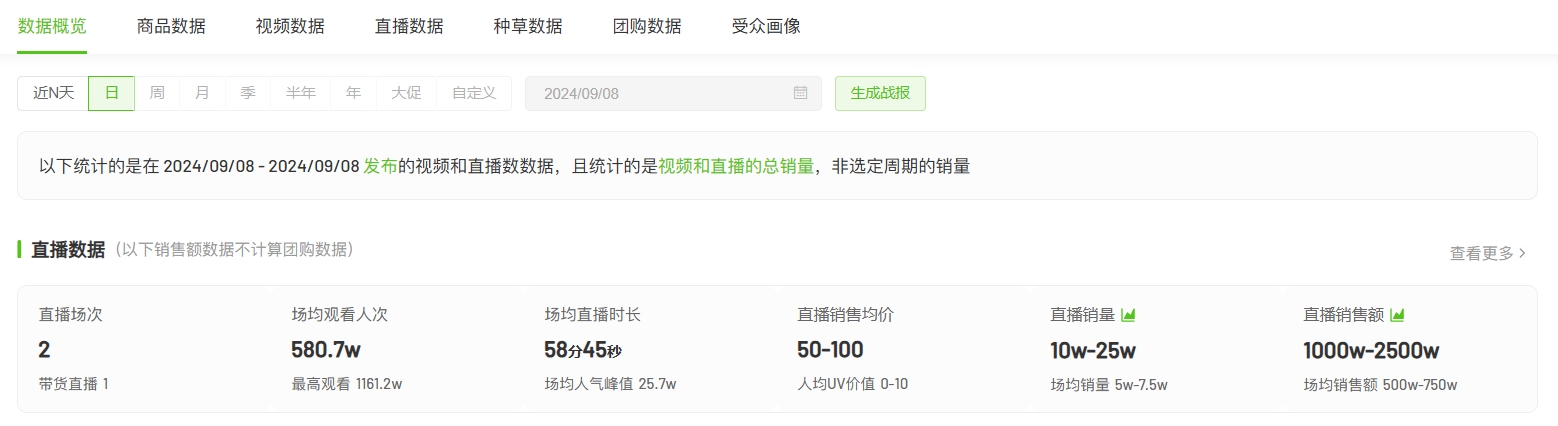Viewport: 1558px width, 426px height.
Task: Click the 1000w-2500w sales amount value
Action: pos(1371,350)
